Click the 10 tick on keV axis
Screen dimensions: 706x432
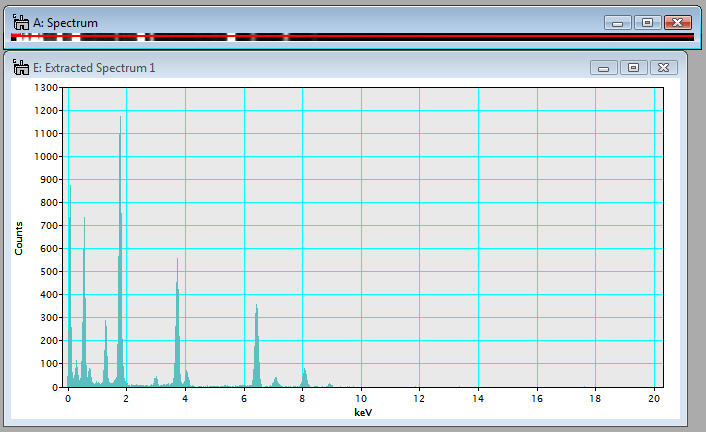[361, 398]
